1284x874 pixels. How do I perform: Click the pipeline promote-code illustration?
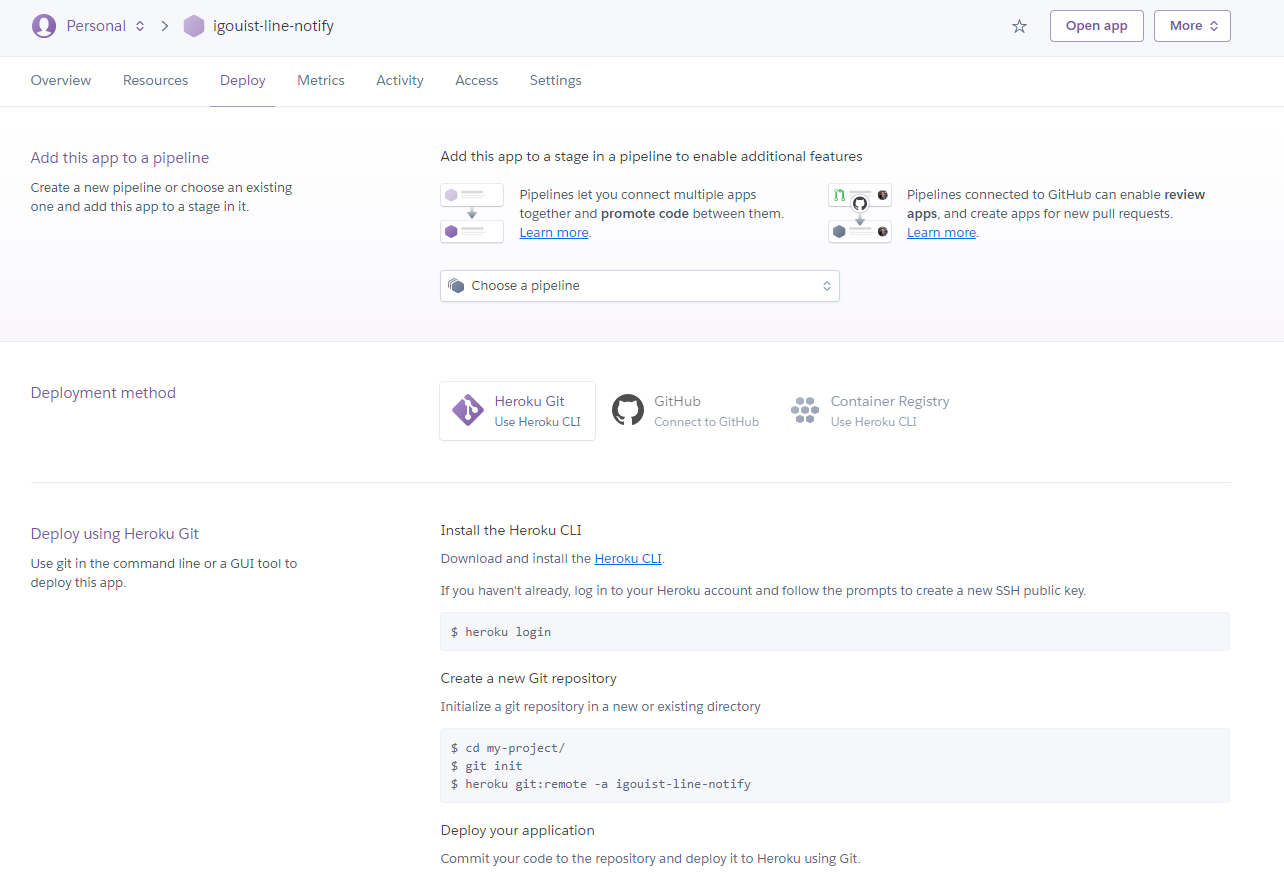(472, 213)
